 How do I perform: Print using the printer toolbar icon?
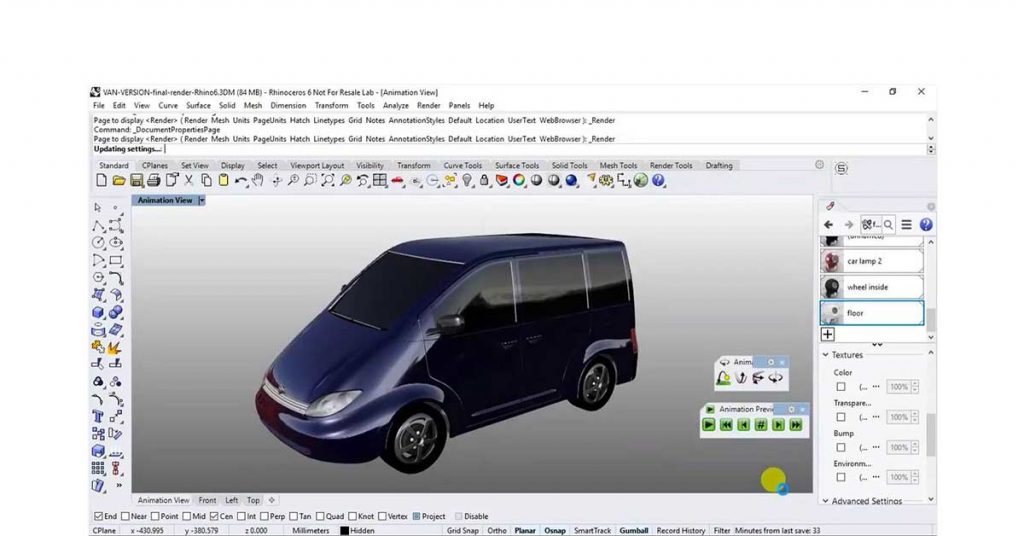[153, 180]
